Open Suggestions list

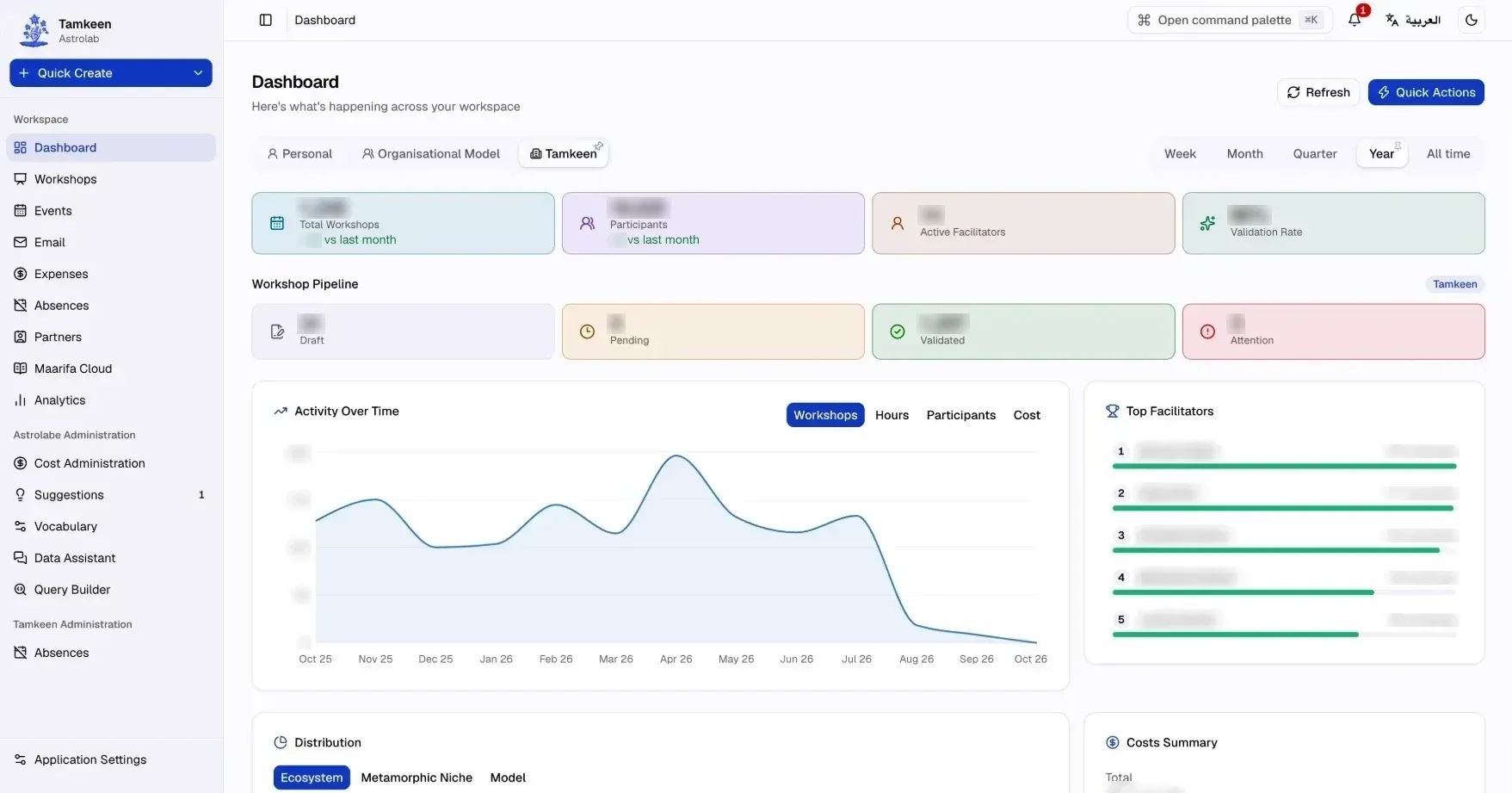111,495
